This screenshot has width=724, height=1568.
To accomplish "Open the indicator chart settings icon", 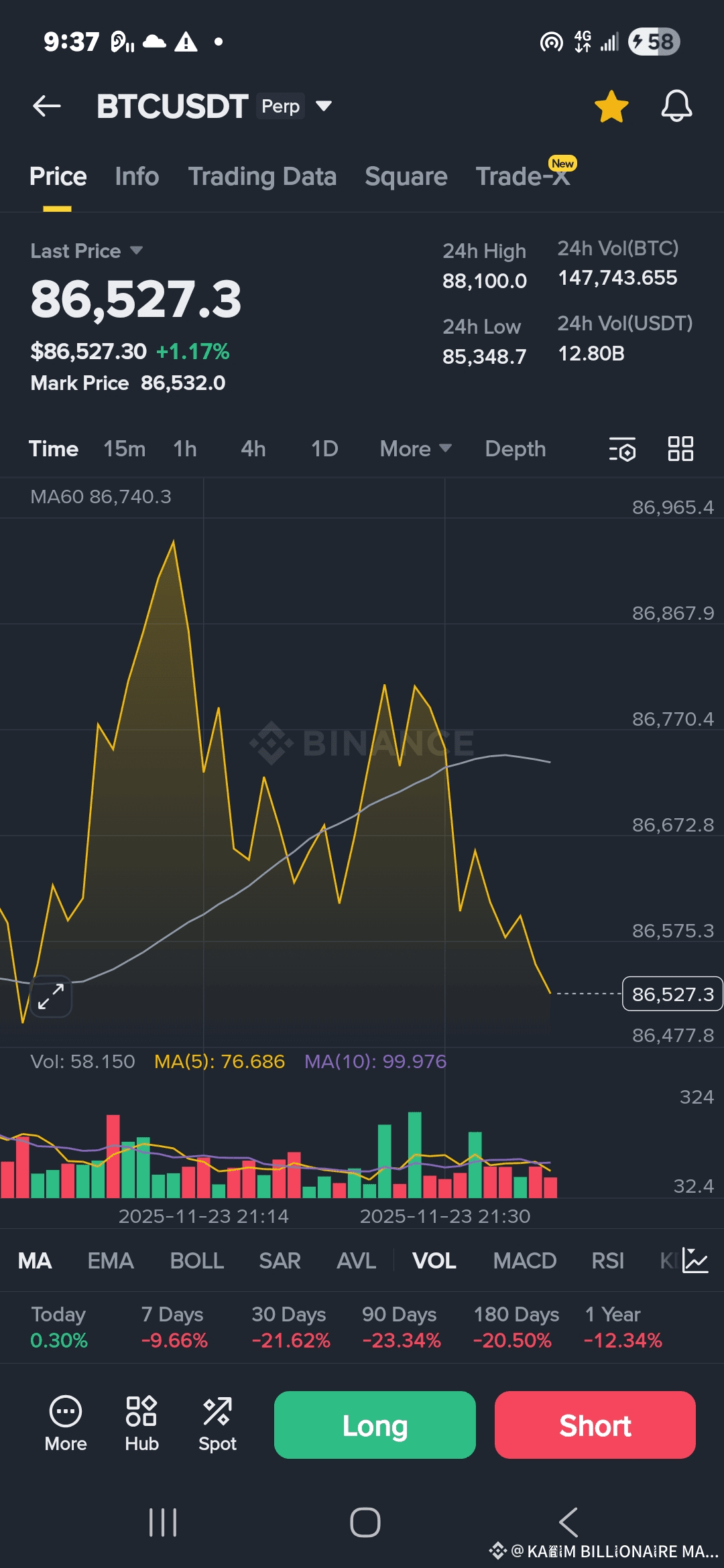I will click(695, 1260).
